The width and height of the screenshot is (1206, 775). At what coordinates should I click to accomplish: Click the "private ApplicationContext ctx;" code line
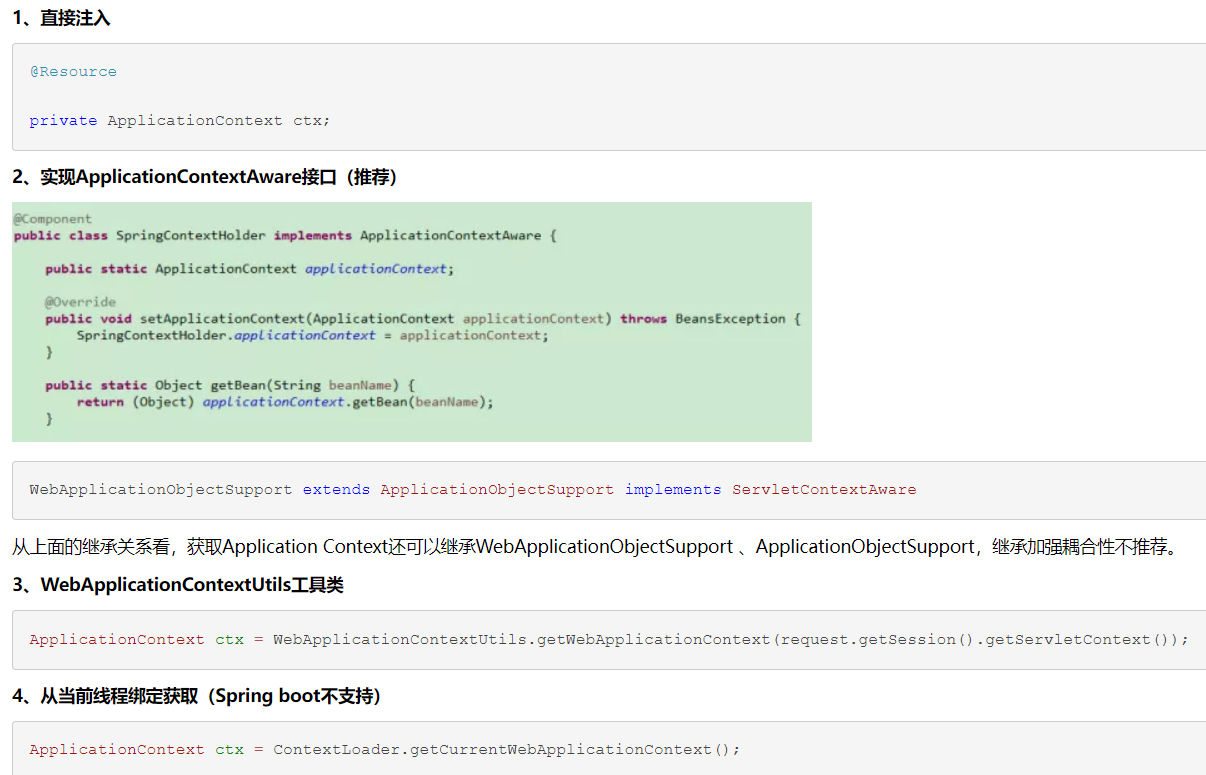(180, 120)
